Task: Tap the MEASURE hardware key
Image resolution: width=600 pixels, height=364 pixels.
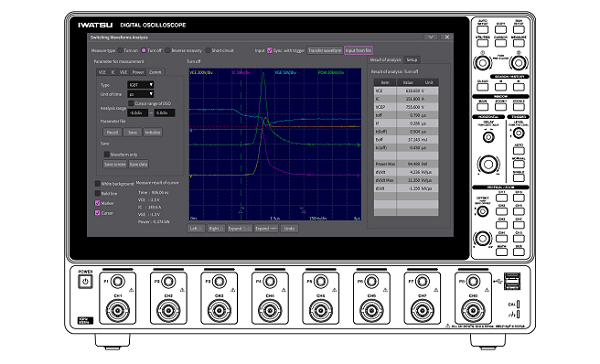Action: point(518,43)
